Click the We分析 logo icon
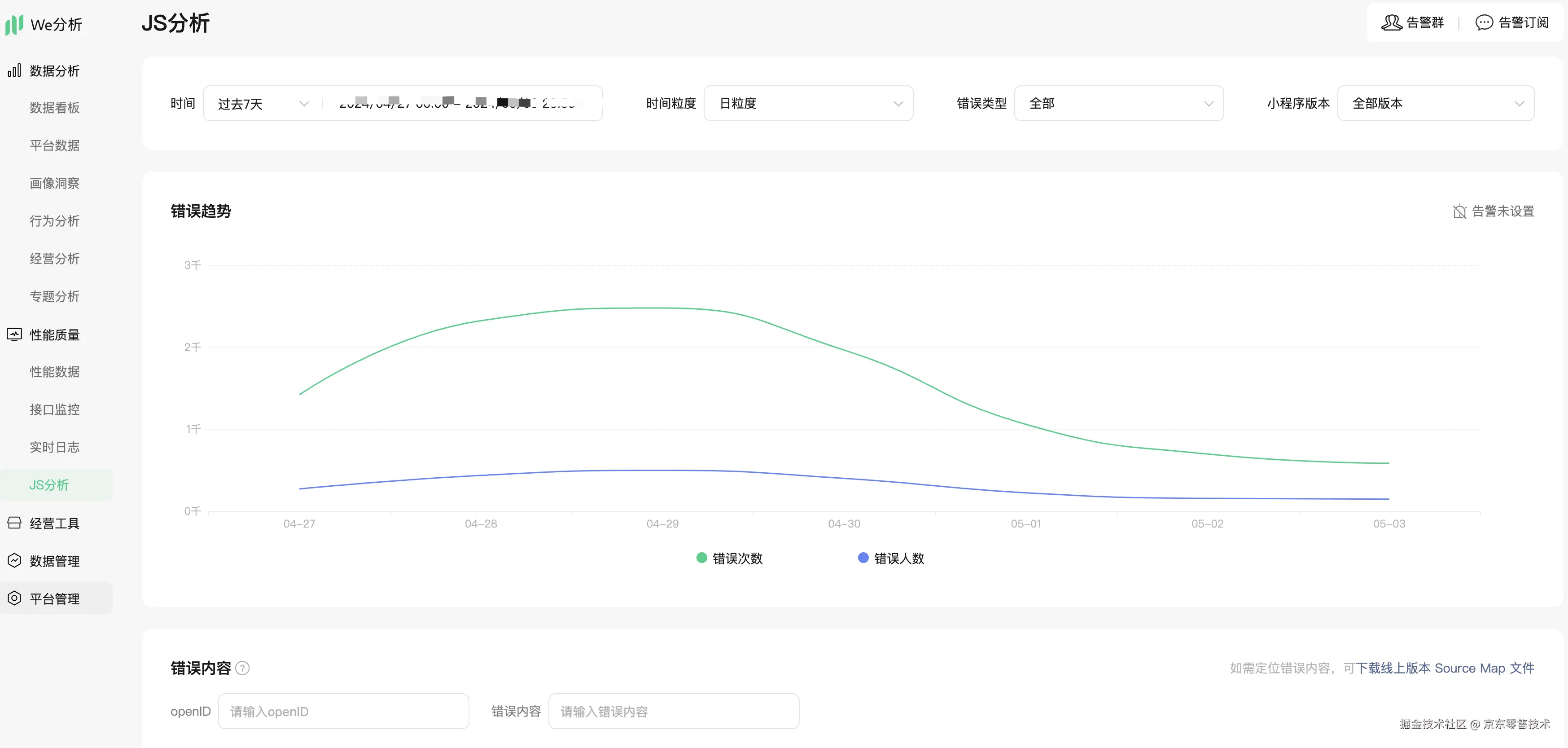1568x748 pixels. [14, 24]
